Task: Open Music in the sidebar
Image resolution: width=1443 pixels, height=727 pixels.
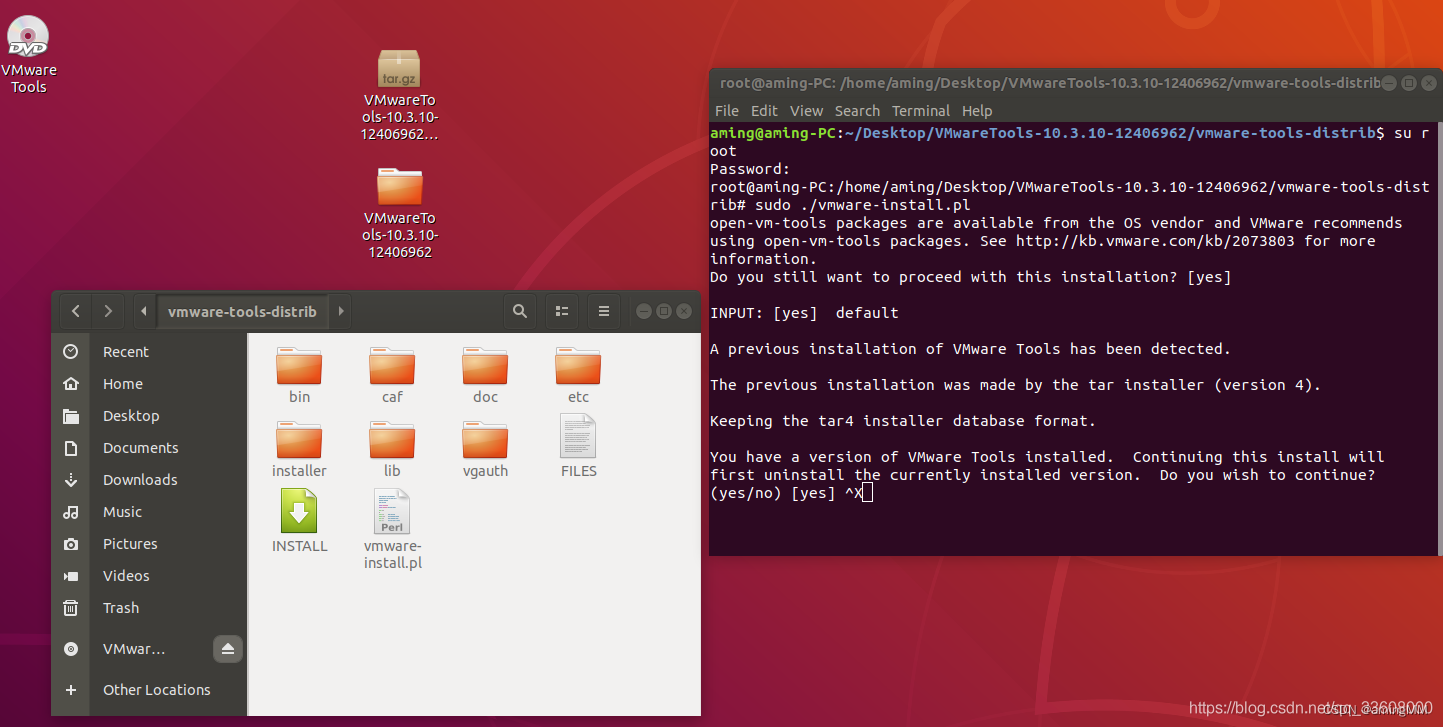Action: coord(149,512)
